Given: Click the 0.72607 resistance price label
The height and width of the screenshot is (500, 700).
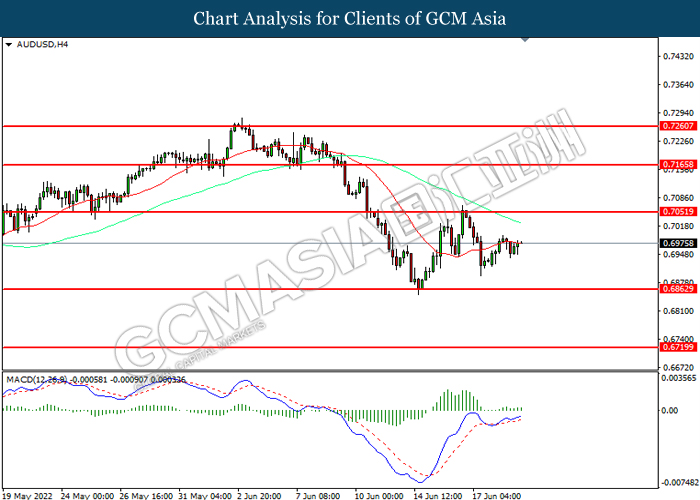Looking at the screenshot, I should click(678, 126).
